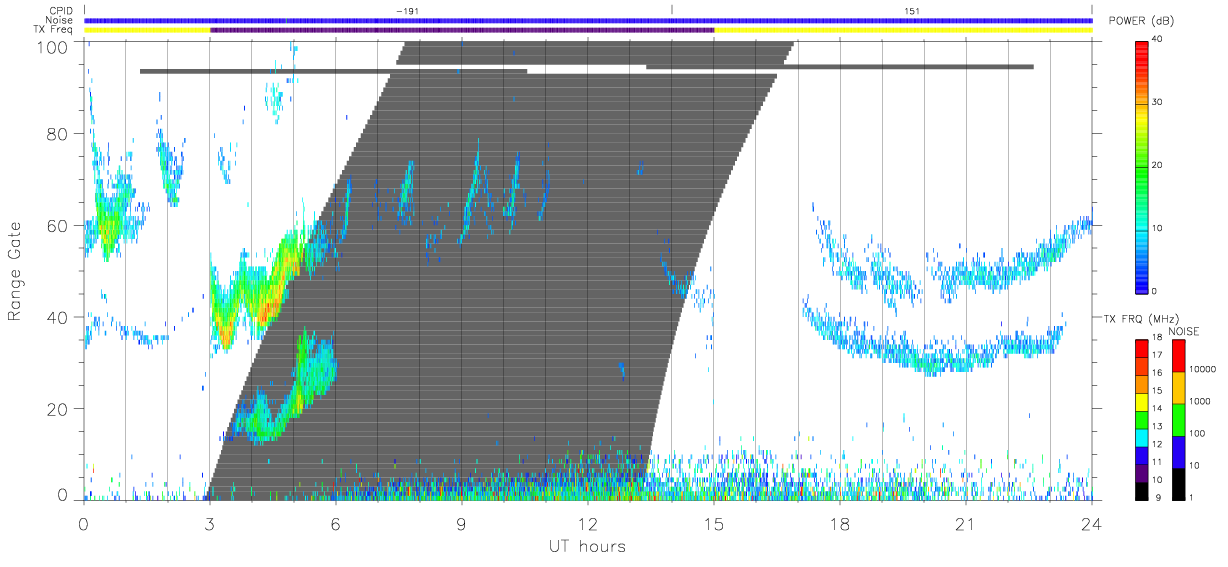Click the TX Freq row label
Screen dimensions: 1228x567
pyautogui.click(x=51, y=30)
